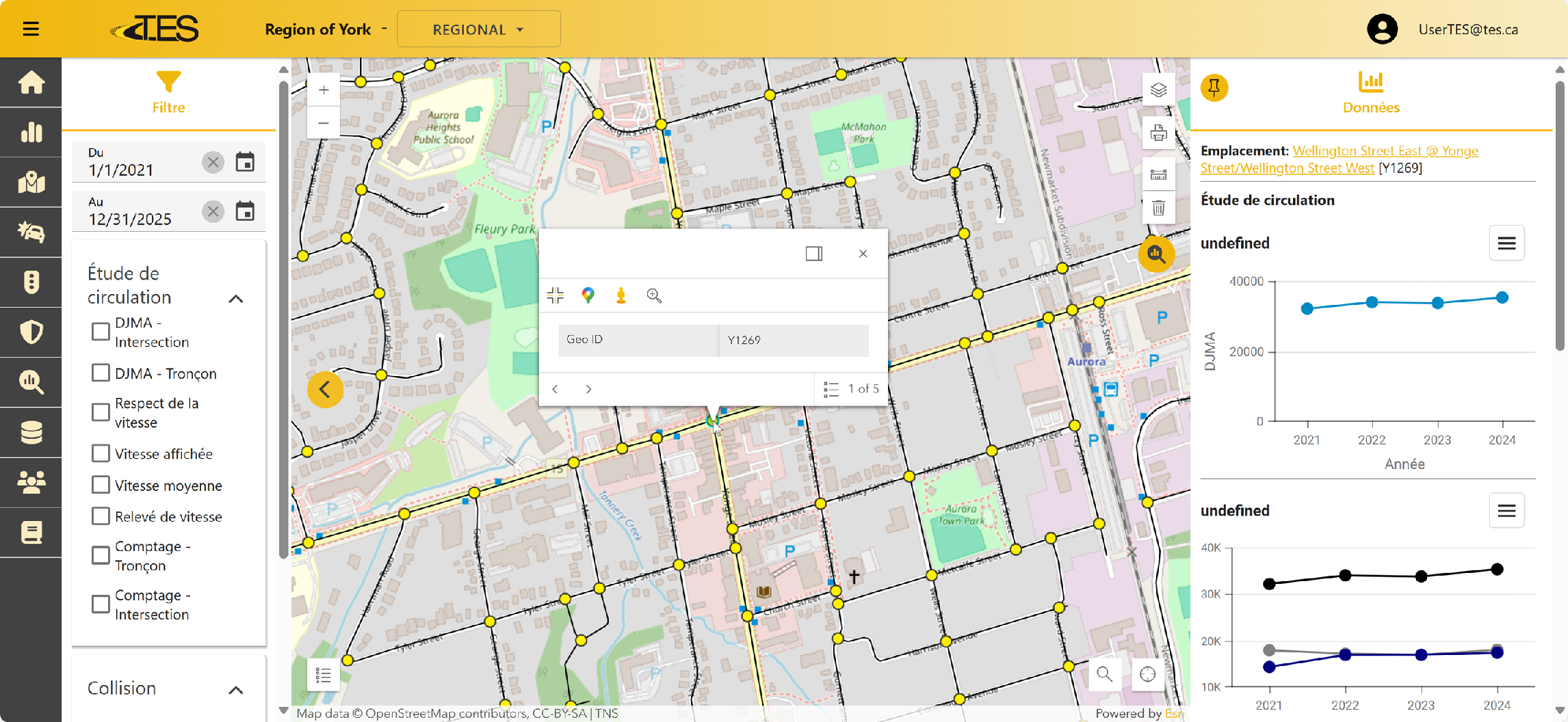Click the data panel vertical scrollbar
This screenshot has height=722, width=1568.
coord(1560,215)
